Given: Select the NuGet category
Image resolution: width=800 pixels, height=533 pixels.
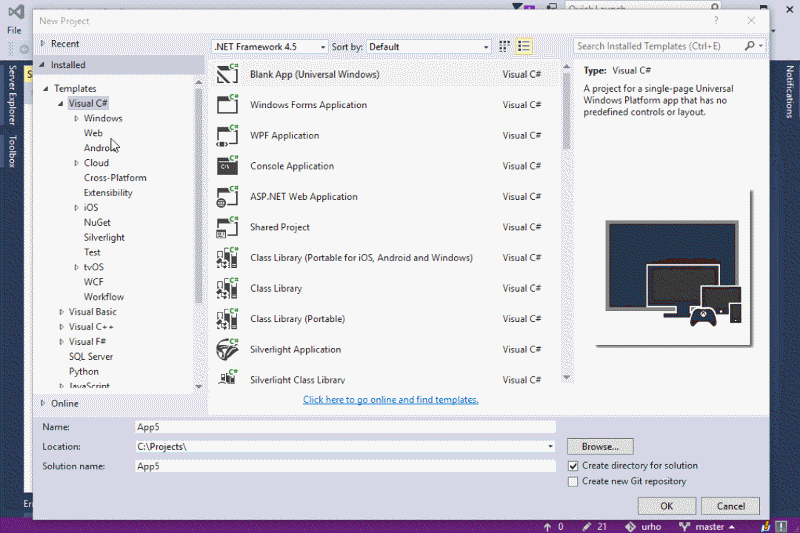Looking at the screenshot, I should 97,222.
